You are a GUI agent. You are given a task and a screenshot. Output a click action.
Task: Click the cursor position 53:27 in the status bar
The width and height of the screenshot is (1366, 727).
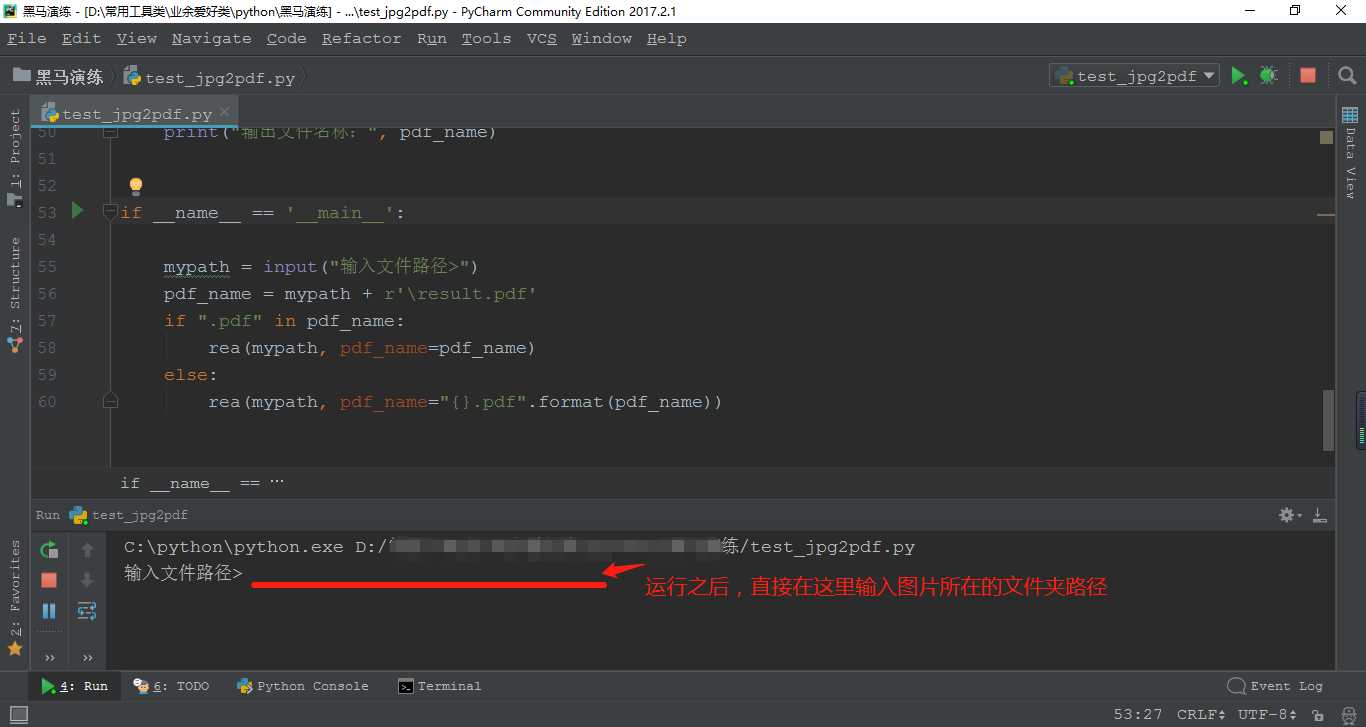(1138, 715)
